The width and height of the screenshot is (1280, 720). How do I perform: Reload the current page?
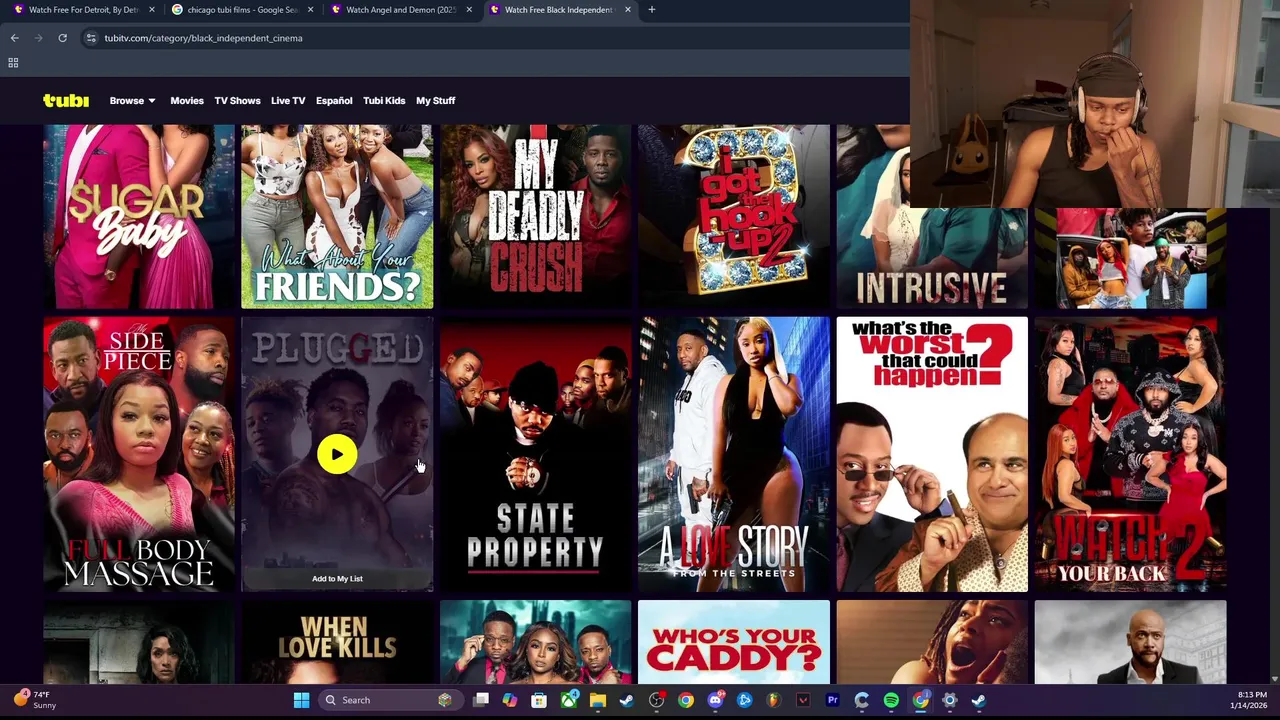click(x=62, y=38)
